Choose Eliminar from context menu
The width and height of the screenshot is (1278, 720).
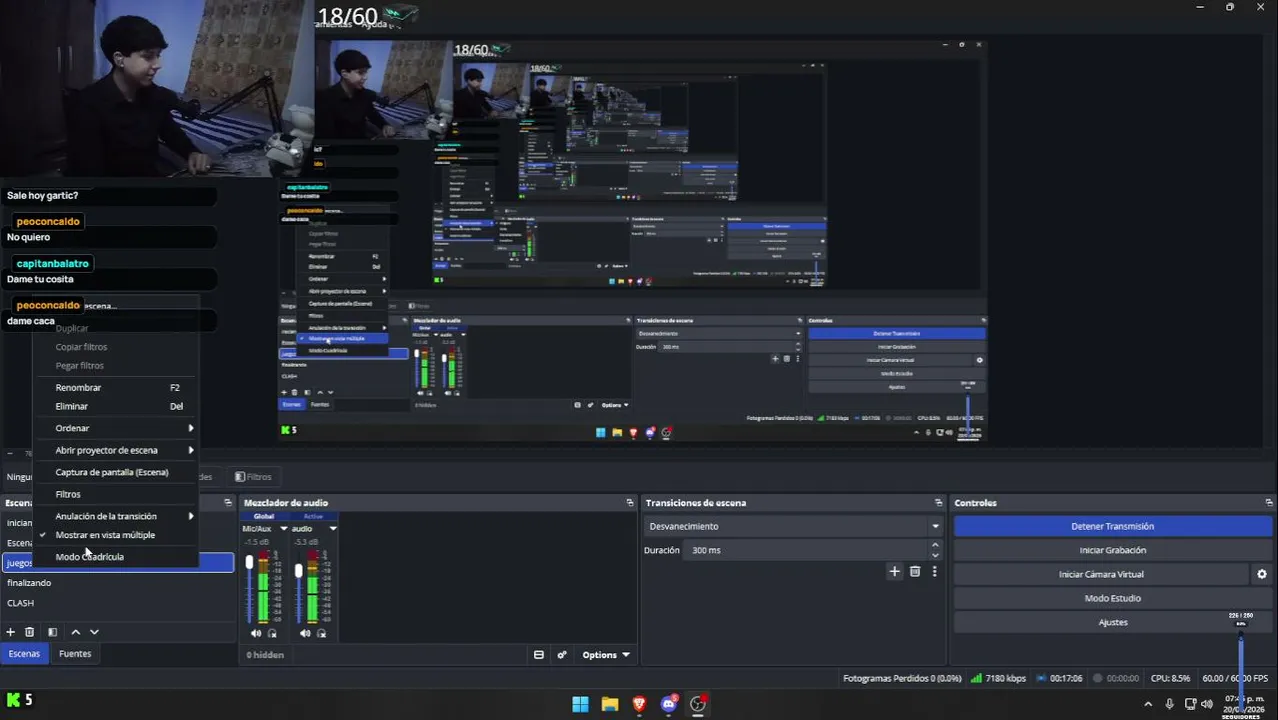[x=115, y=406]
